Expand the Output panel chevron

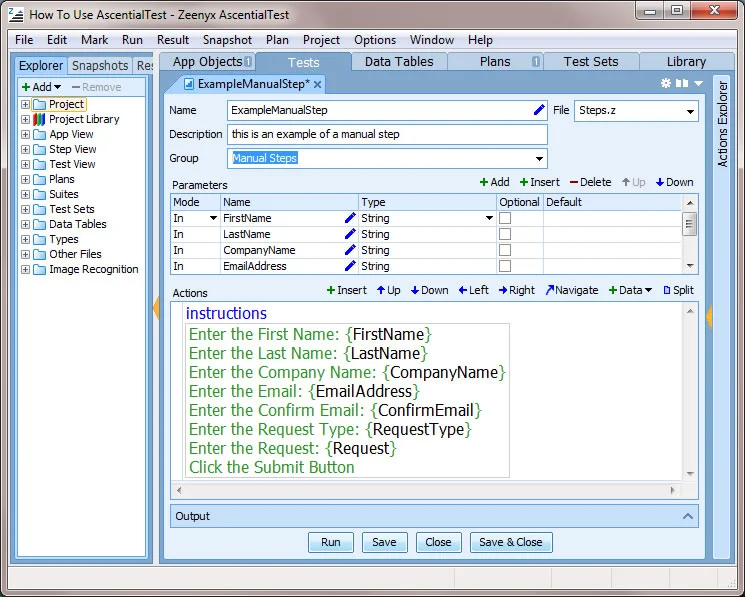[x=688, y=516]
